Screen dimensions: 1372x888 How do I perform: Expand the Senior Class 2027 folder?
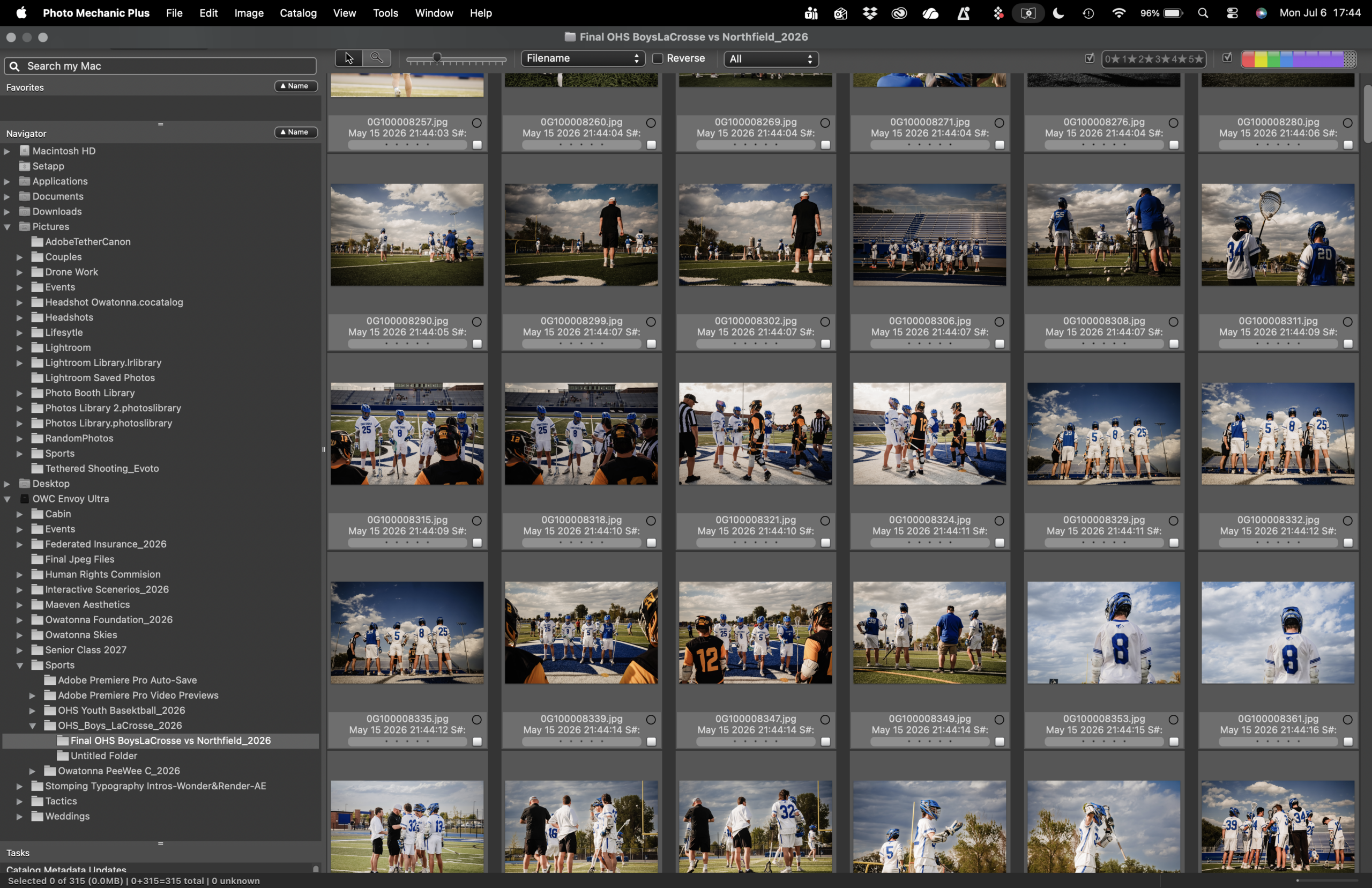20,650
